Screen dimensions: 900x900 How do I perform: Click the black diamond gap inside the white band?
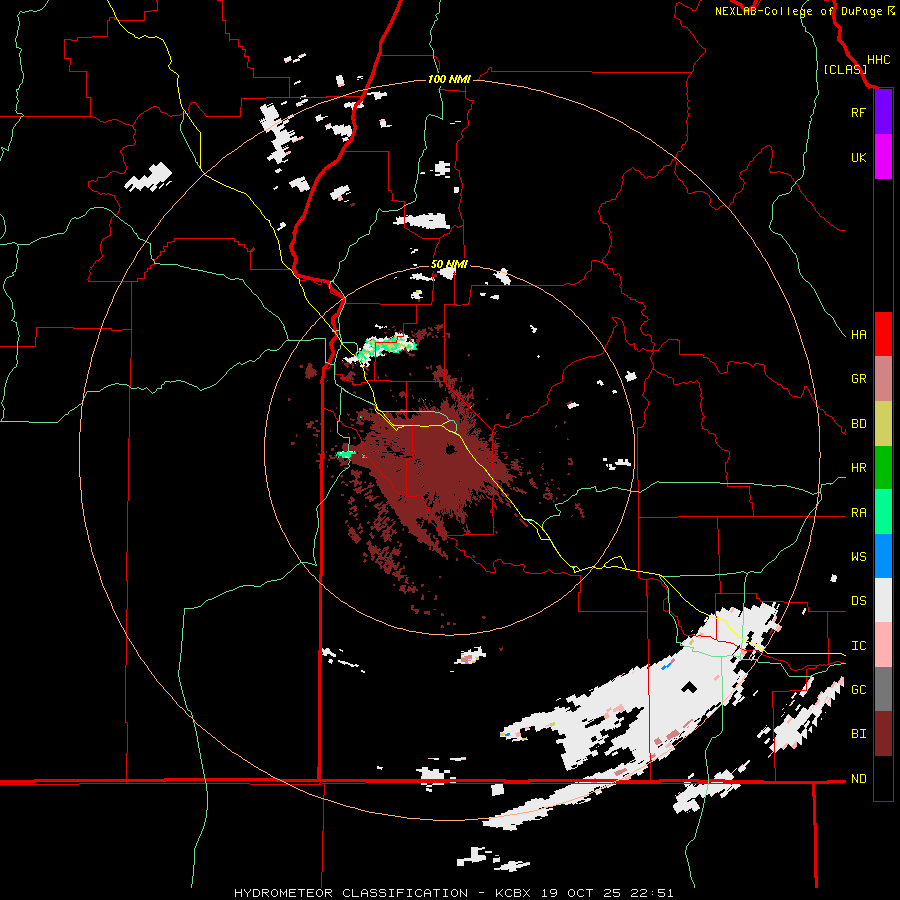point(689,686)
